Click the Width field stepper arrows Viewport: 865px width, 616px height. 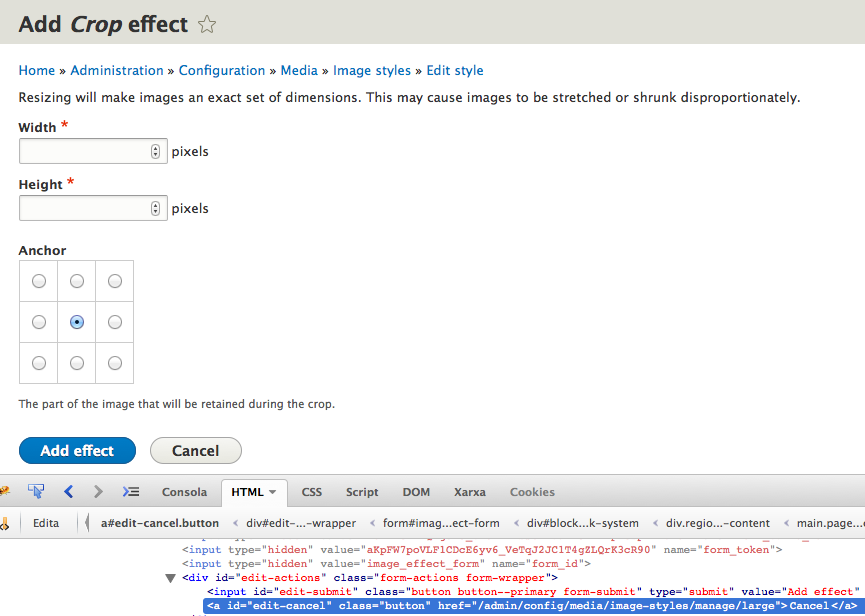[156, 151]
